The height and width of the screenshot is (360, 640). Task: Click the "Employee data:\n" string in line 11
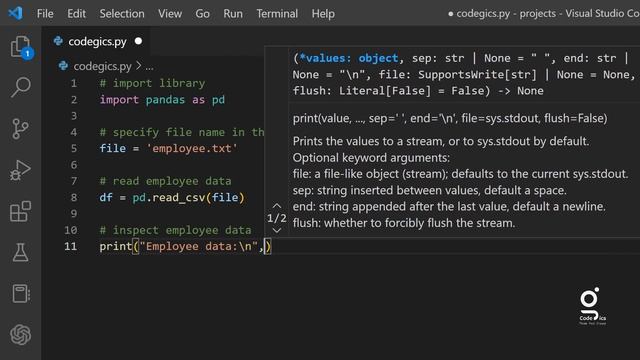coord(199,247)
